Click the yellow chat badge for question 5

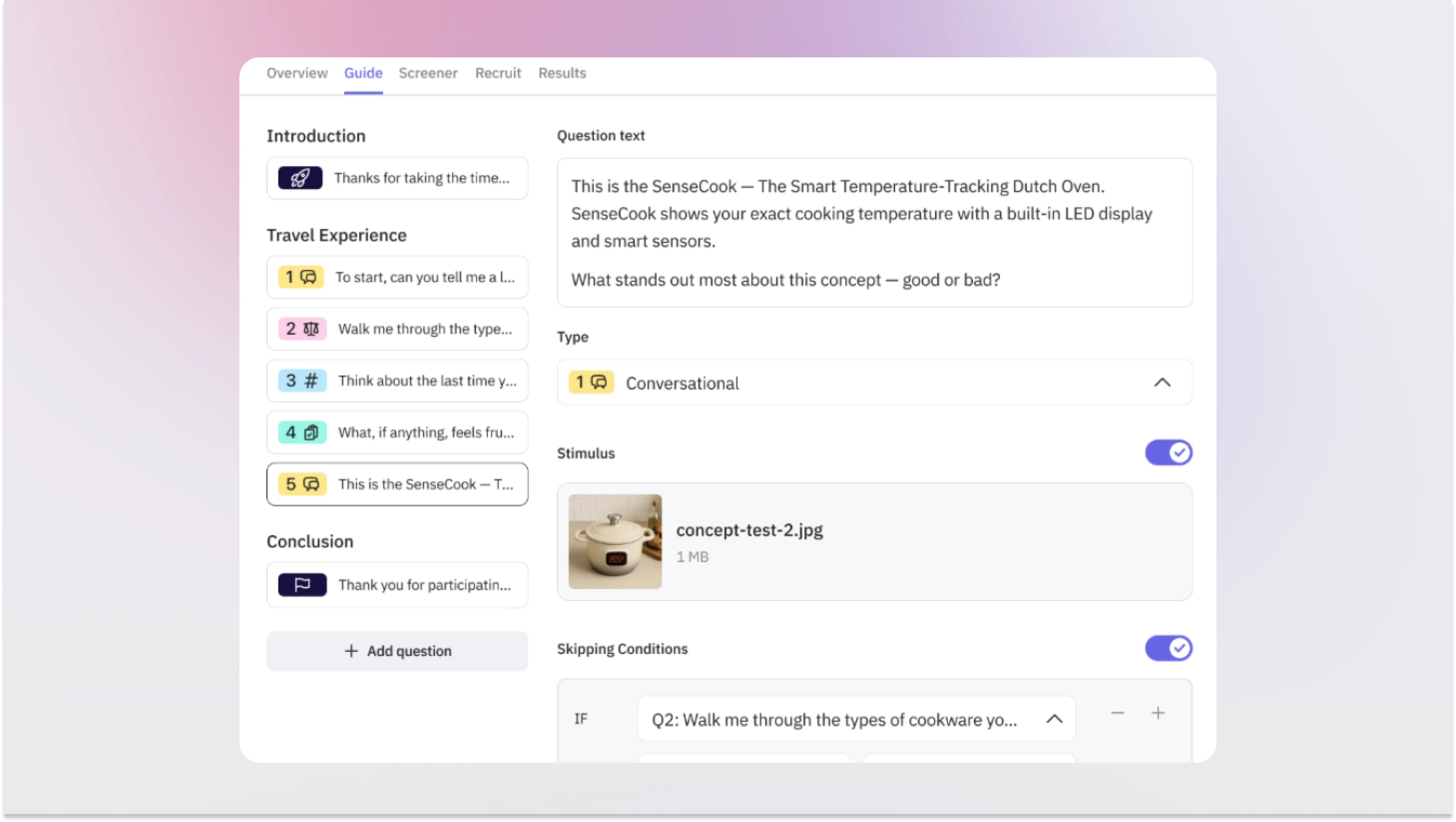(302, 484)
